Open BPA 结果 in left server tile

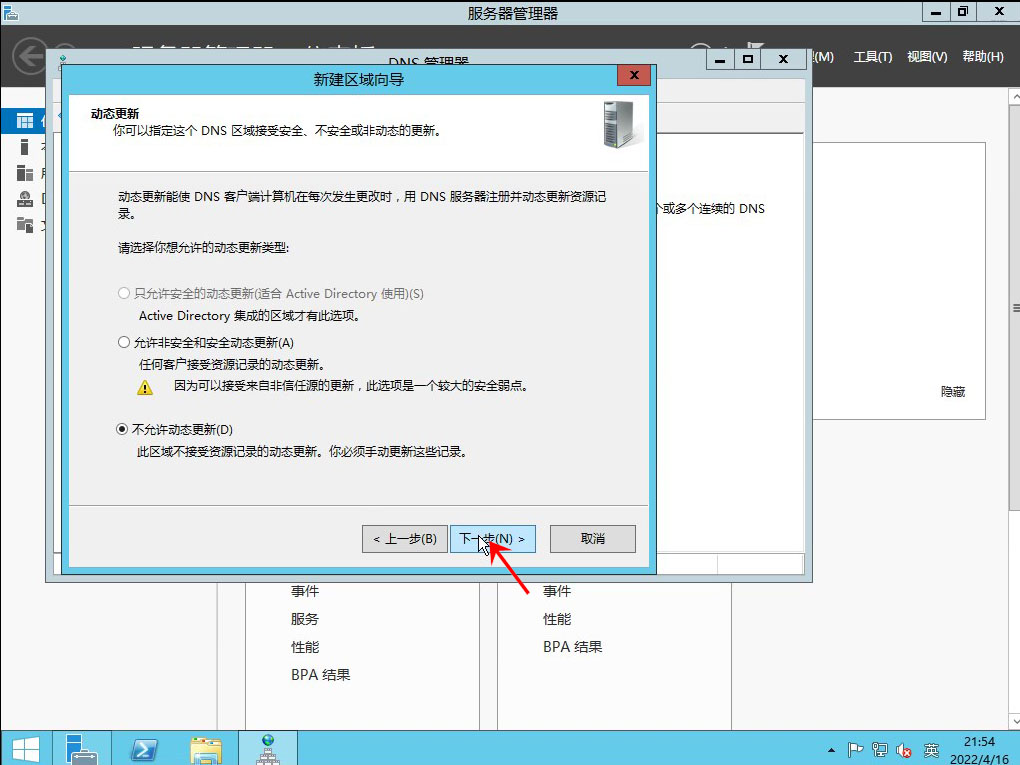click(x=321, y=675)
